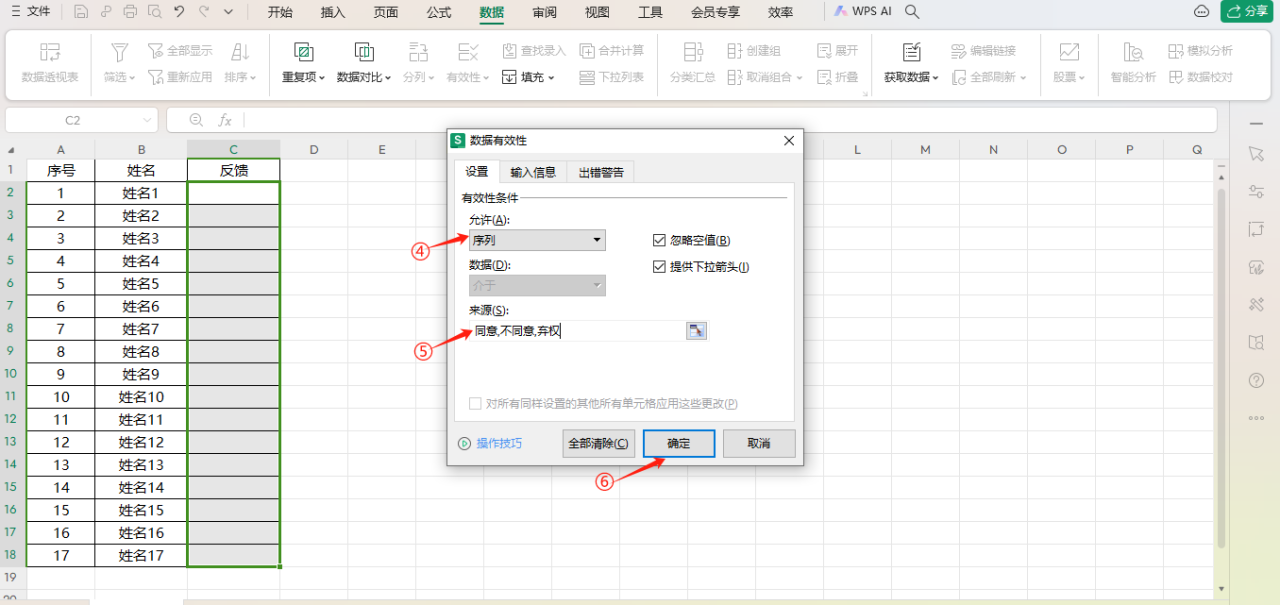This screenshot has width=1280, height=605.
Task: Select the 设置 settings tab in dialog
Action: 476,172
